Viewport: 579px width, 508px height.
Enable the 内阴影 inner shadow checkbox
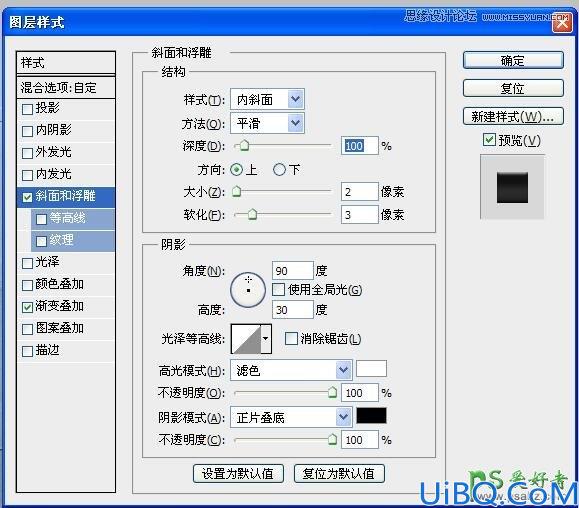click(27, 131)
